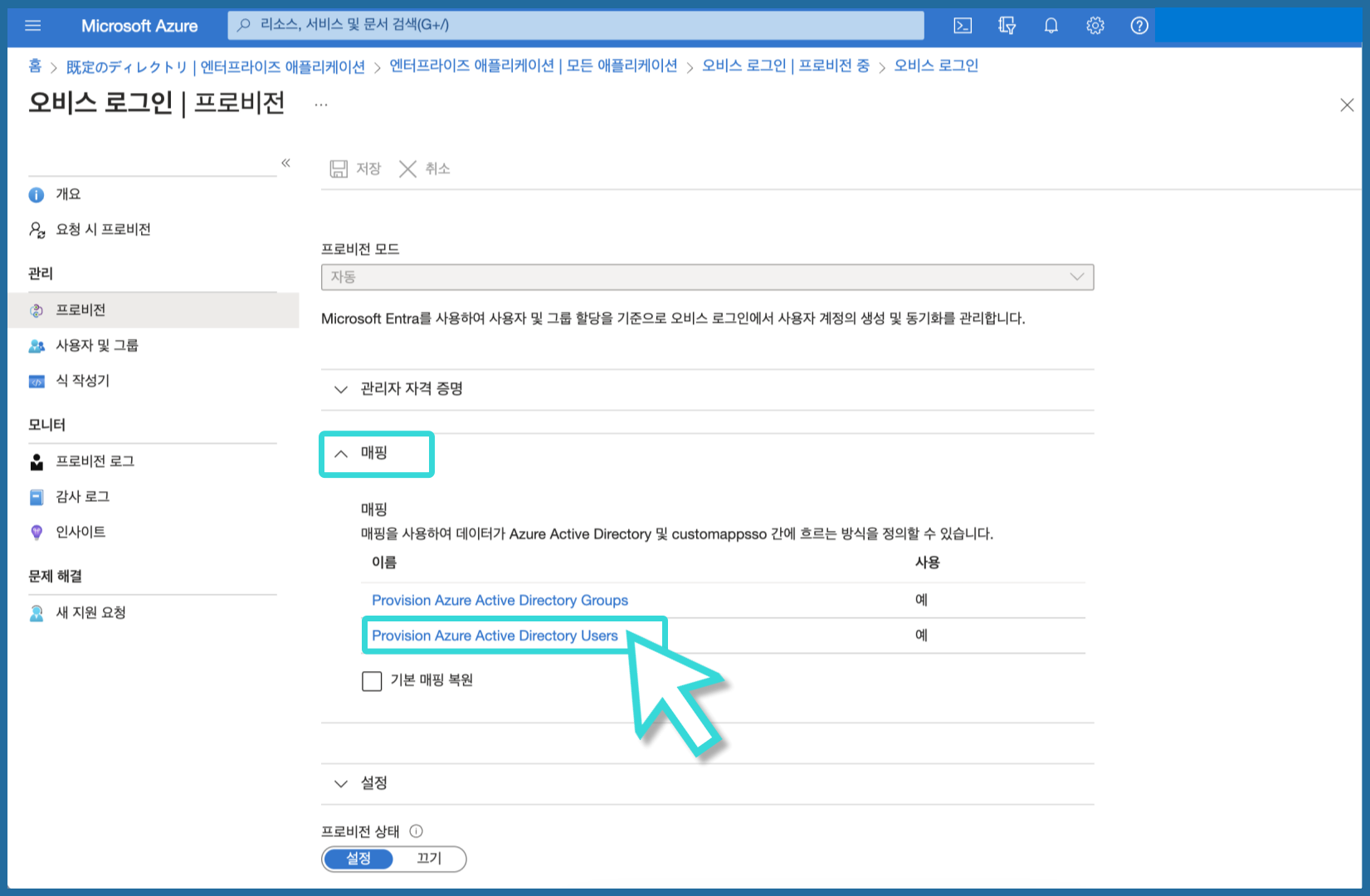Click the 프로비전 상태 info icon

(417, 830)
